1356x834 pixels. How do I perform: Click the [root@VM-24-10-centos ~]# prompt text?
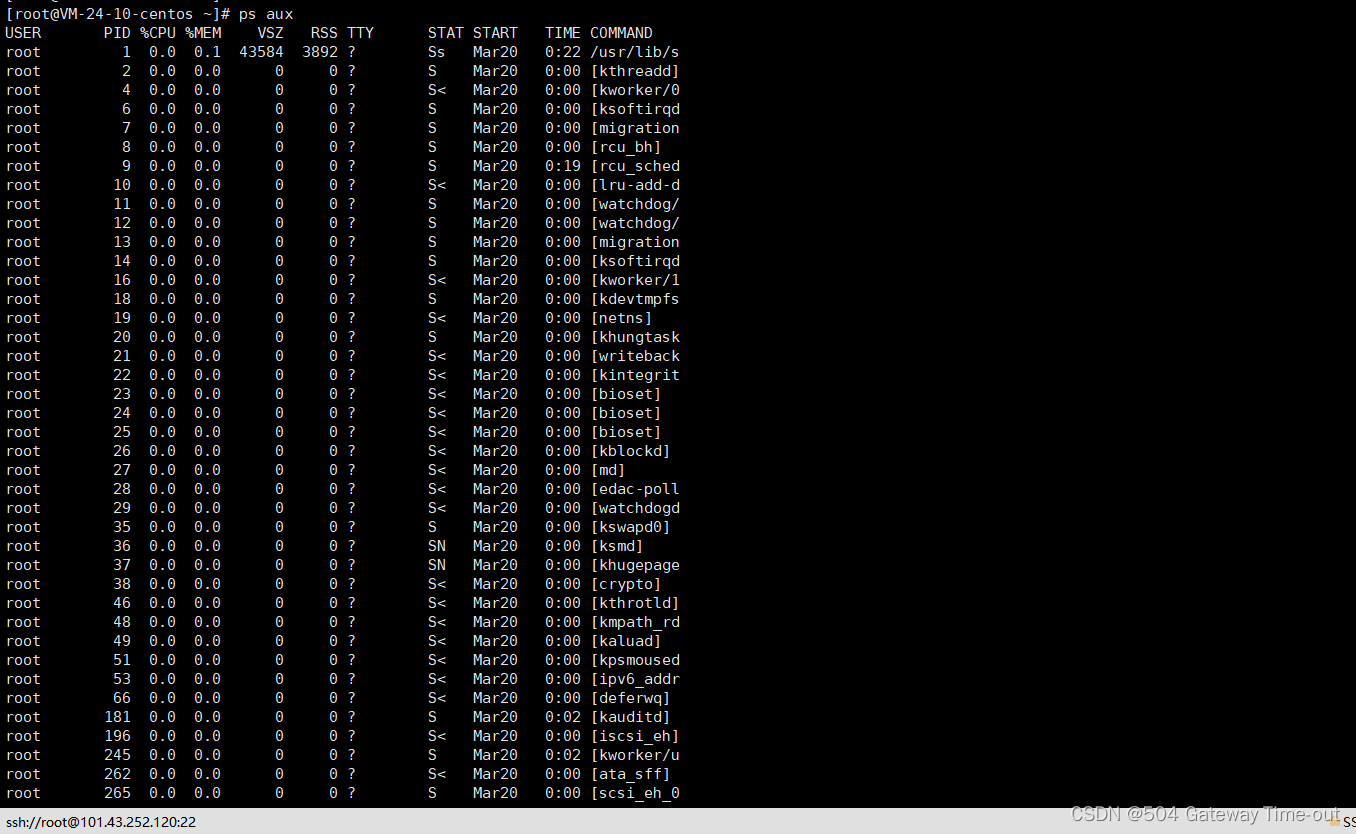[118, 14]
